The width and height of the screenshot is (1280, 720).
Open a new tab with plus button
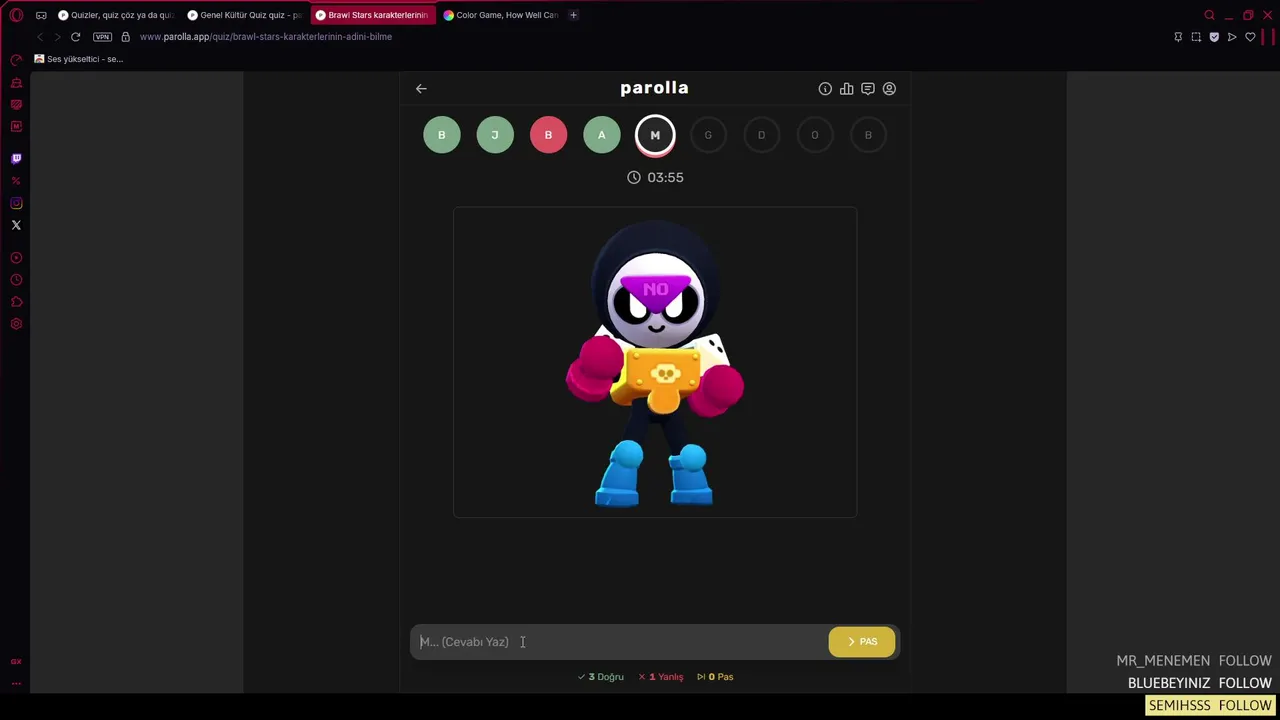(573, 15)
